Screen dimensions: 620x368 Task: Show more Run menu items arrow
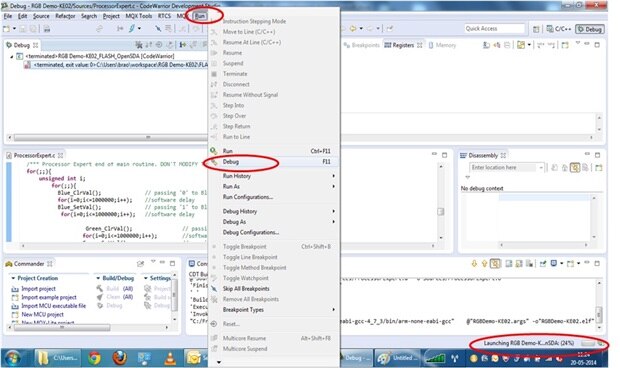pyautogui.click(x=219, y=362)
